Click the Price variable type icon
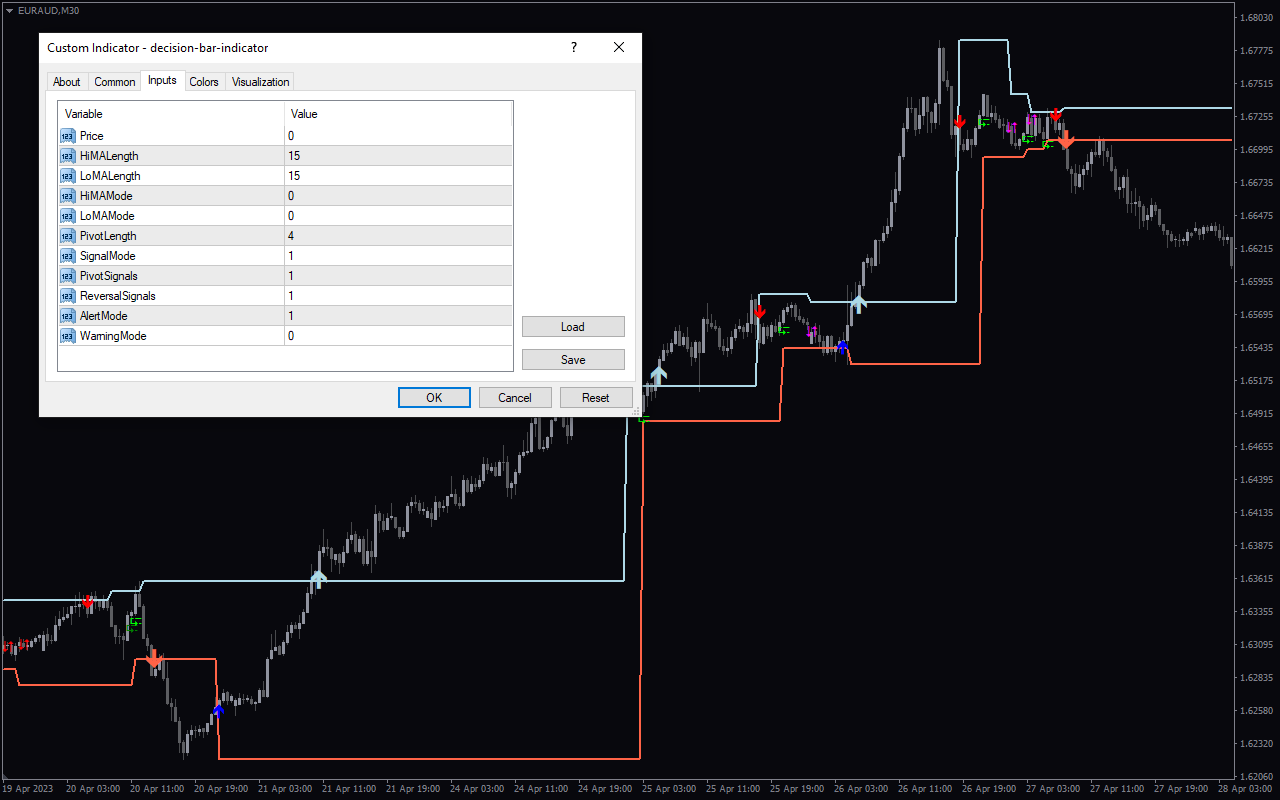The image size is (1280, 800). [68, 136]
